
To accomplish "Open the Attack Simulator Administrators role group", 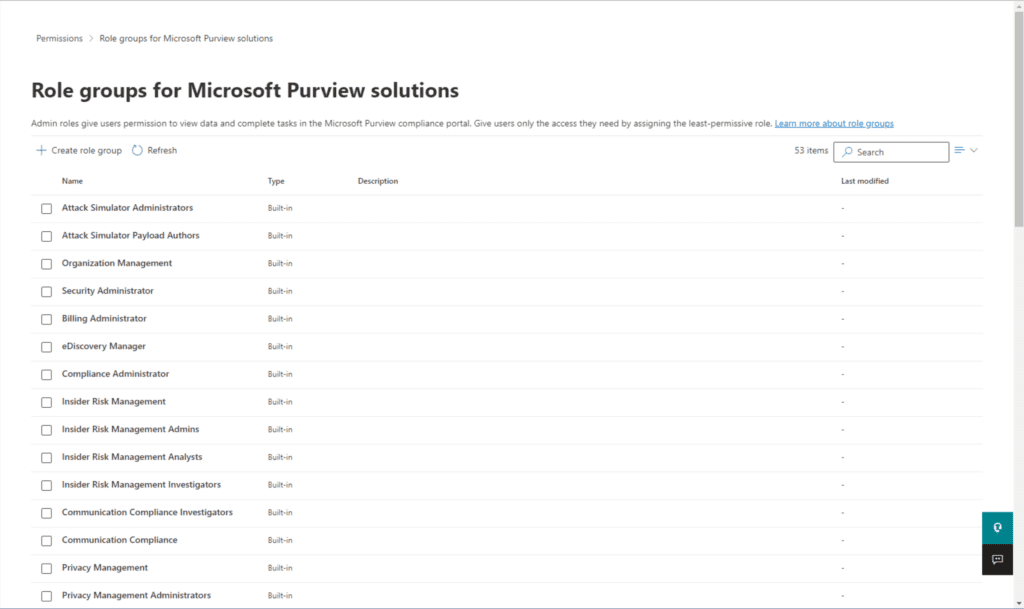I will pyautogui.click(x=127, y=208).
